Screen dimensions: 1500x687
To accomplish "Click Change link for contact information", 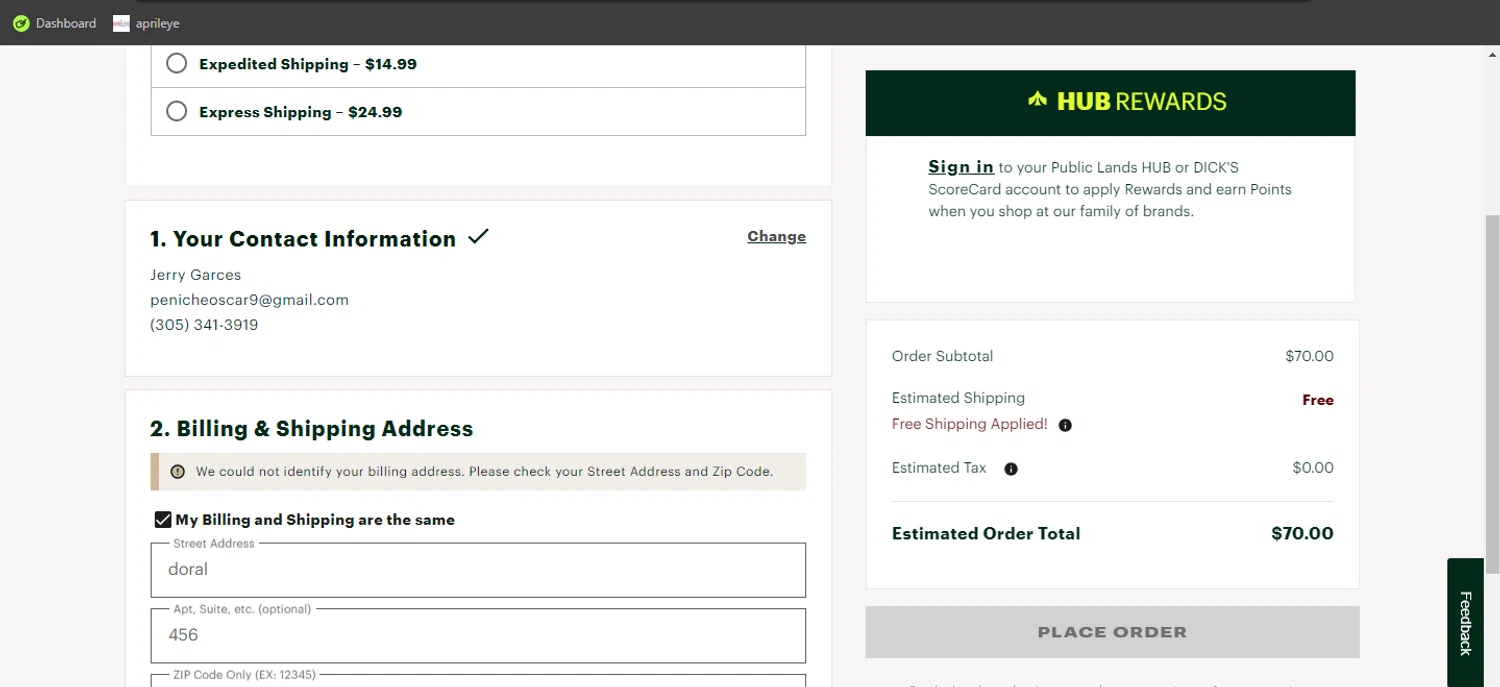I will point(776,237).
